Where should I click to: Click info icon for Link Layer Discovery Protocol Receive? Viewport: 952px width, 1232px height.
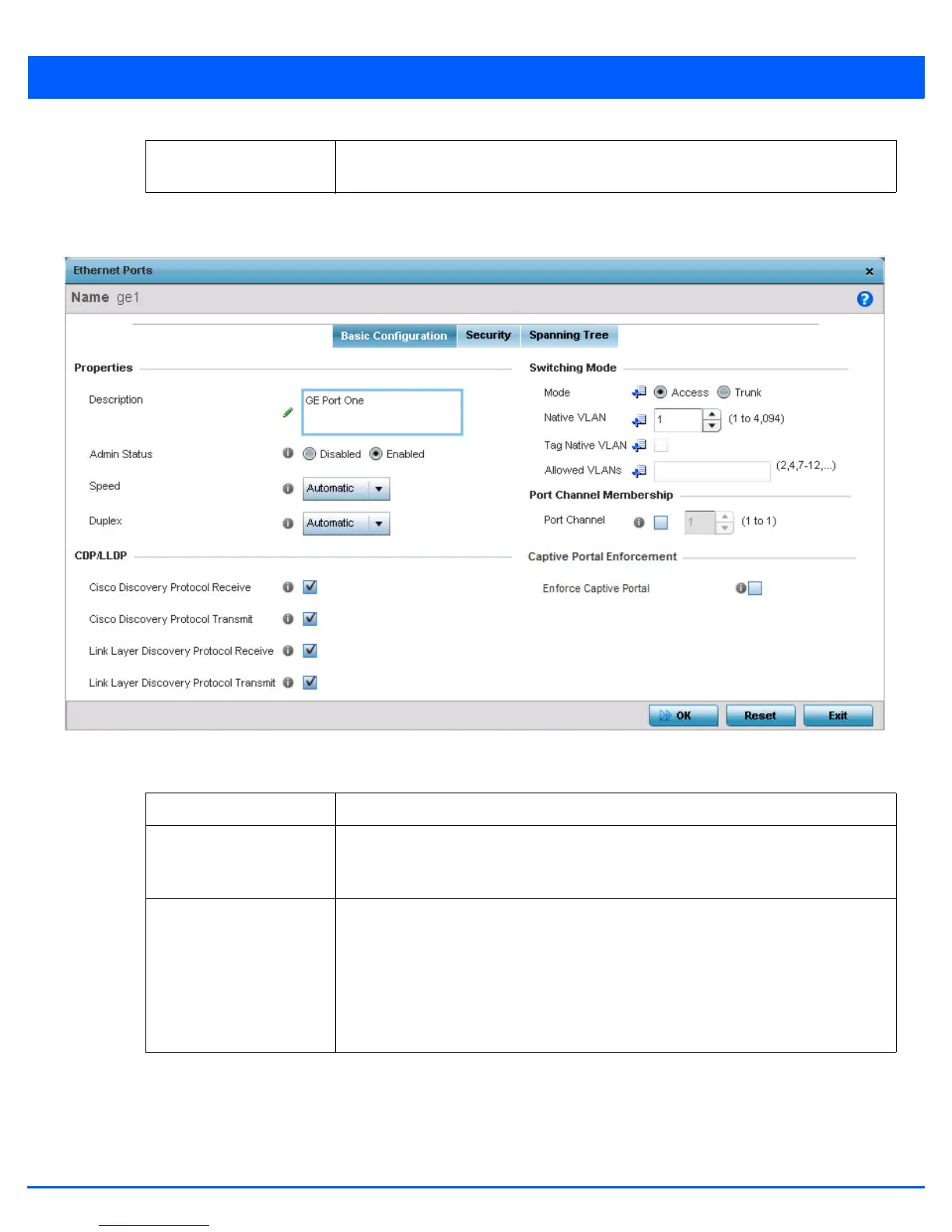(288, 651)
